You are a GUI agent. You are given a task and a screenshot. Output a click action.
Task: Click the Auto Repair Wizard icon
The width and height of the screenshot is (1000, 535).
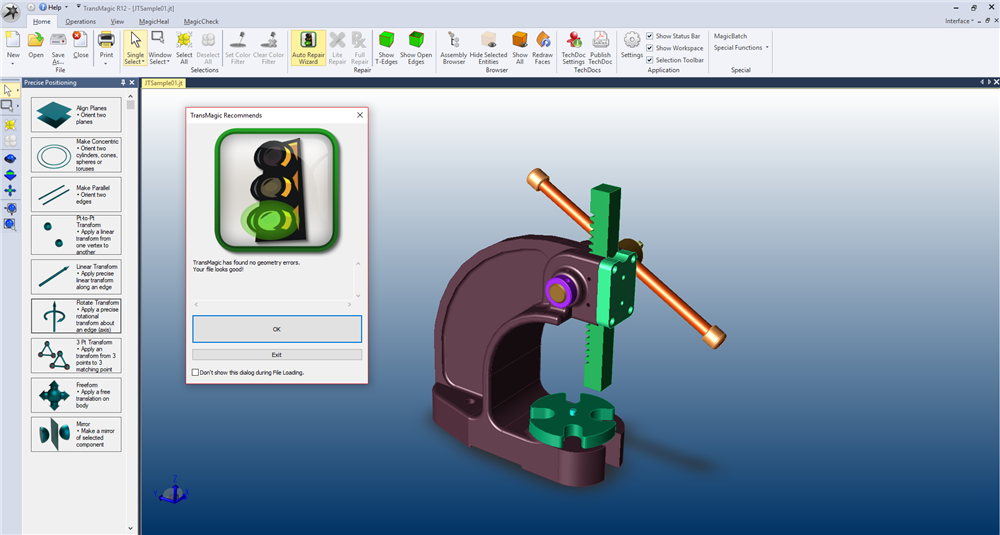point(309,46)
